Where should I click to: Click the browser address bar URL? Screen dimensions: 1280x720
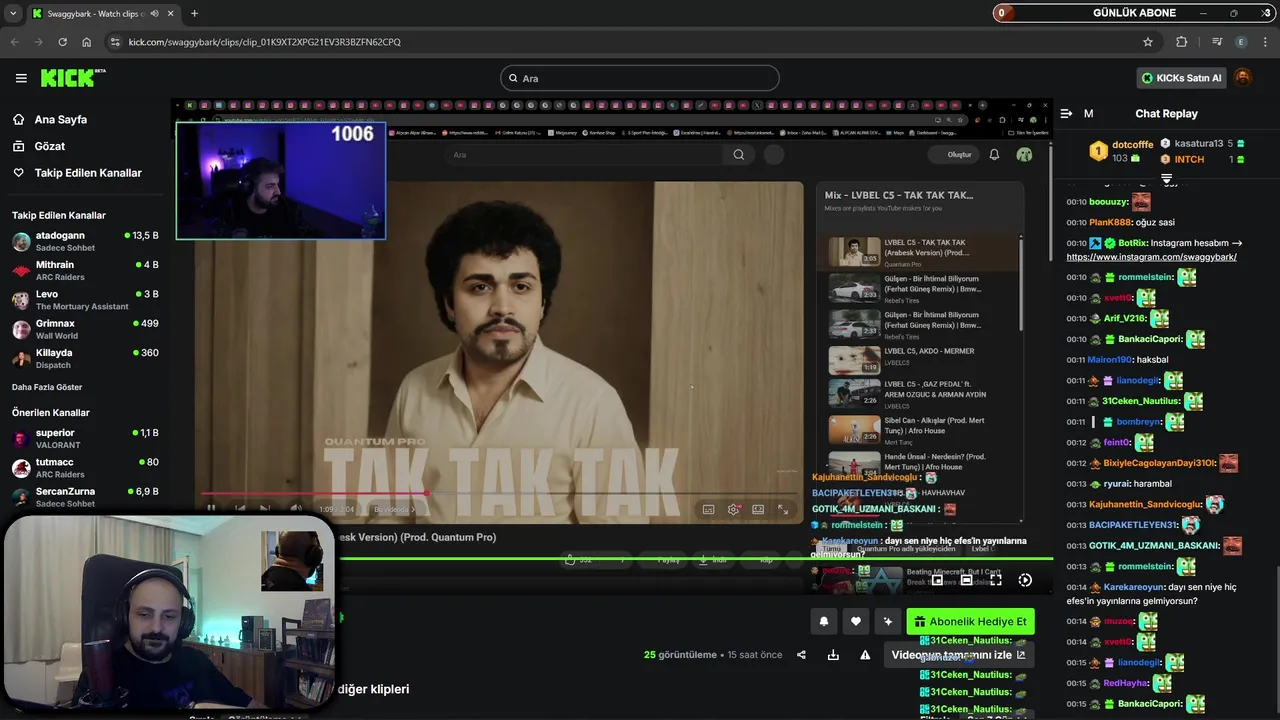pos(264,42)
